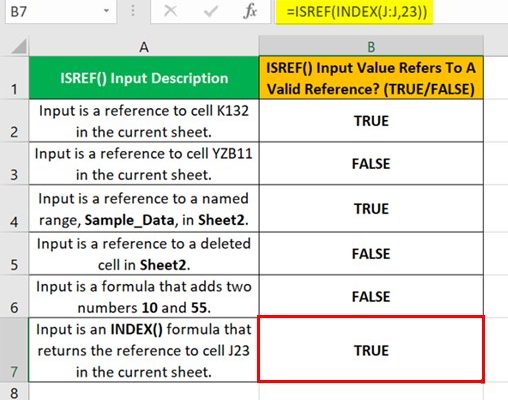Select the cell about deleted cell in Sheet2
This screenshot has height=400, width=508.
[144, 254]
